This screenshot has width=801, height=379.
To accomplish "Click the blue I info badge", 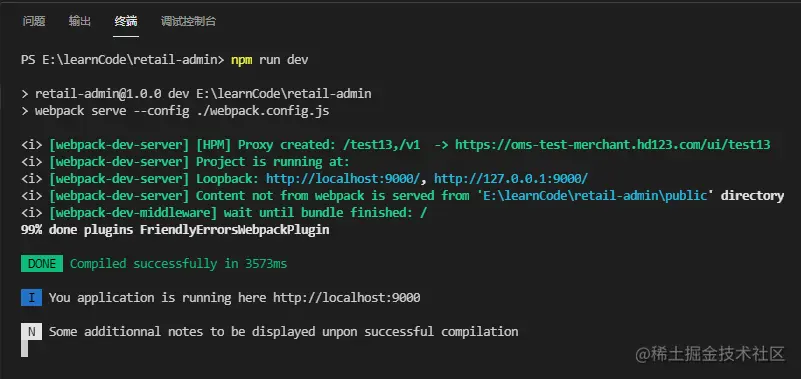I will [x=31, y=297].
